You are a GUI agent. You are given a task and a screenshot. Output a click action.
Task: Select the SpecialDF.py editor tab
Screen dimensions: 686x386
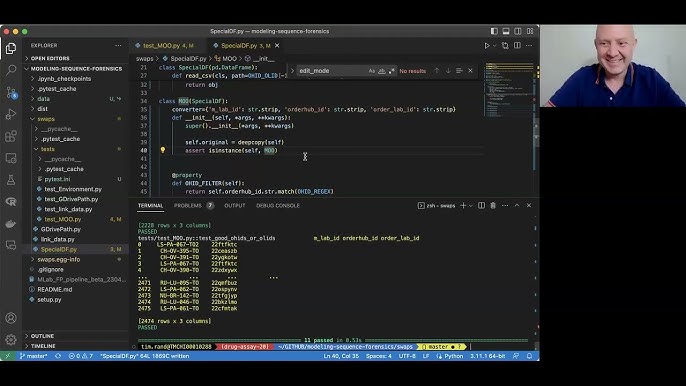click(245, 46)
